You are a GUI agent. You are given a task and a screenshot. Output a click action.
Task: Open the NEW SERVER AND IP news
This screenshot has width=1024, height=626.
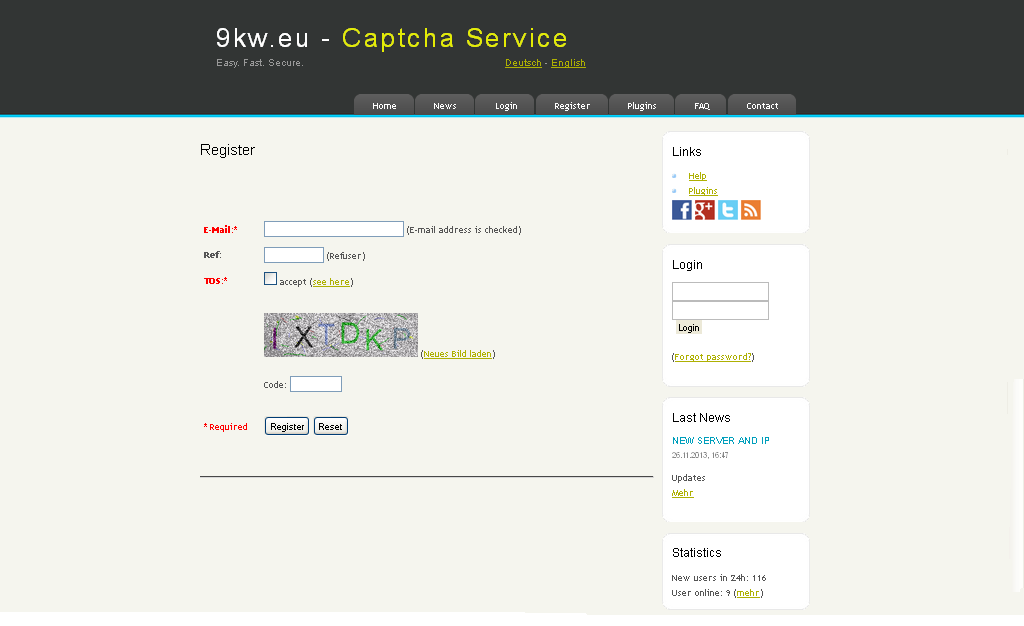point(720,441)
